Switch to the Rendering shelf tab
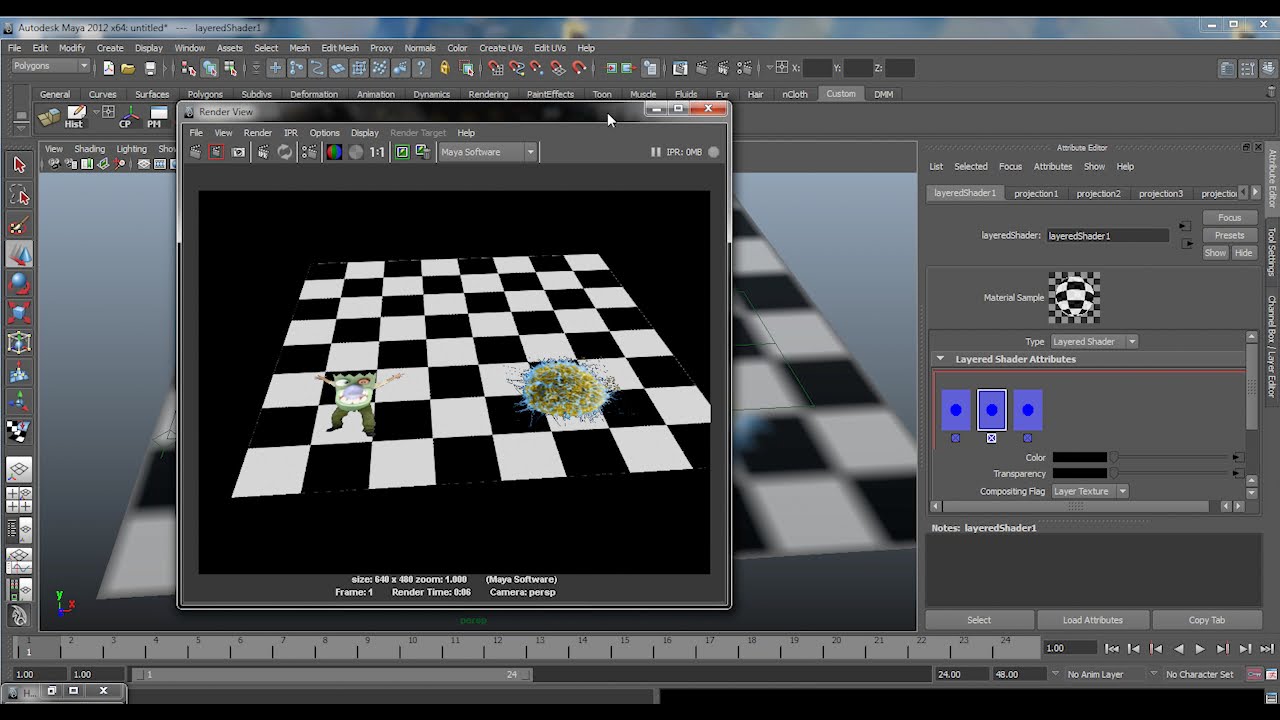The image size is (1280, 720). coord(488,94)
